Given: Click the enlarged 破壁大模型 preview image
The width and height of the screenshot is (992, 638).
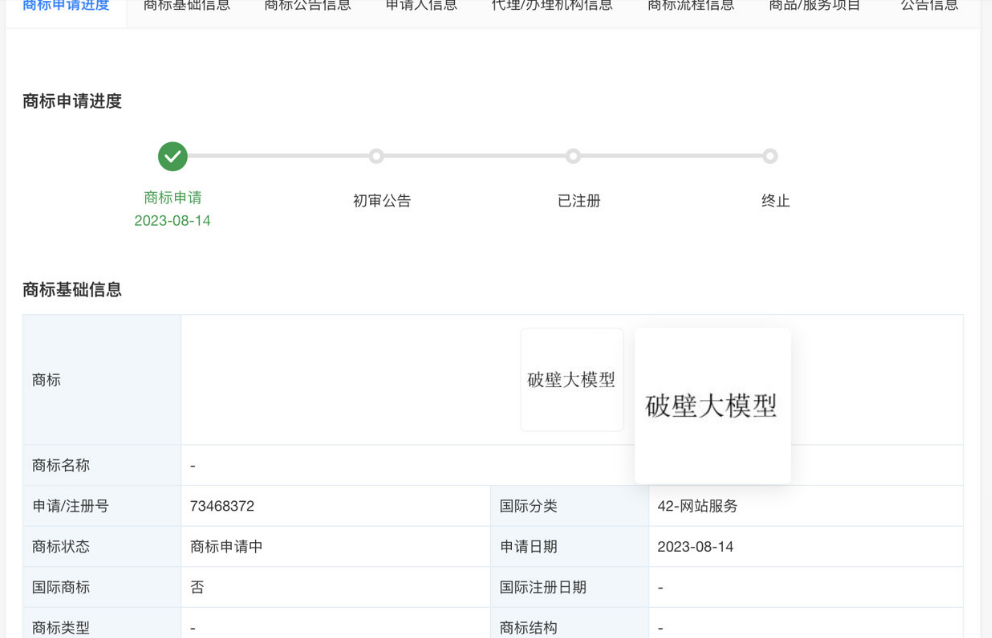Looking at the screenshot, I should 712,406.
